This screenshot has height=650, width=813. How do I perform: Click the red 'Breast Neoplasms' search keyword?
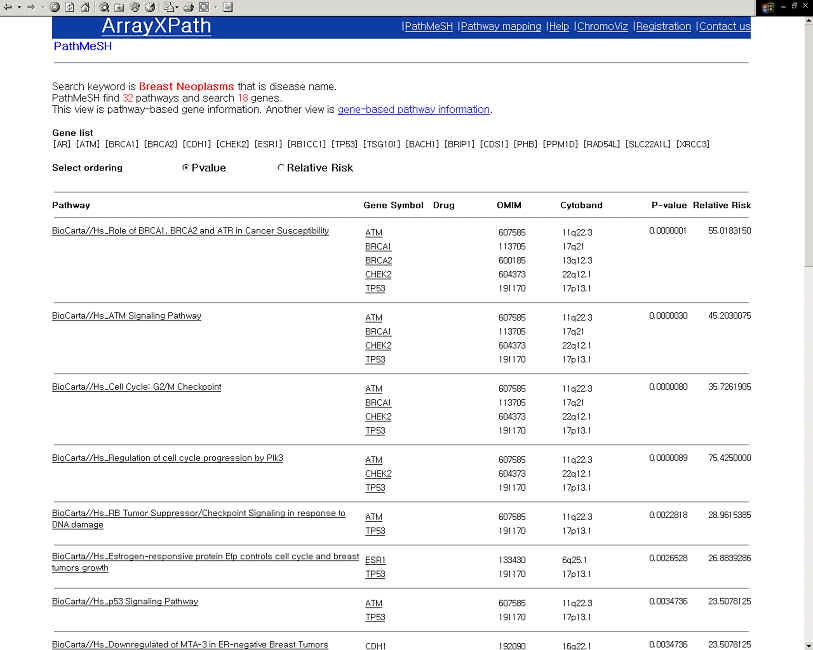tap(187, 87)
